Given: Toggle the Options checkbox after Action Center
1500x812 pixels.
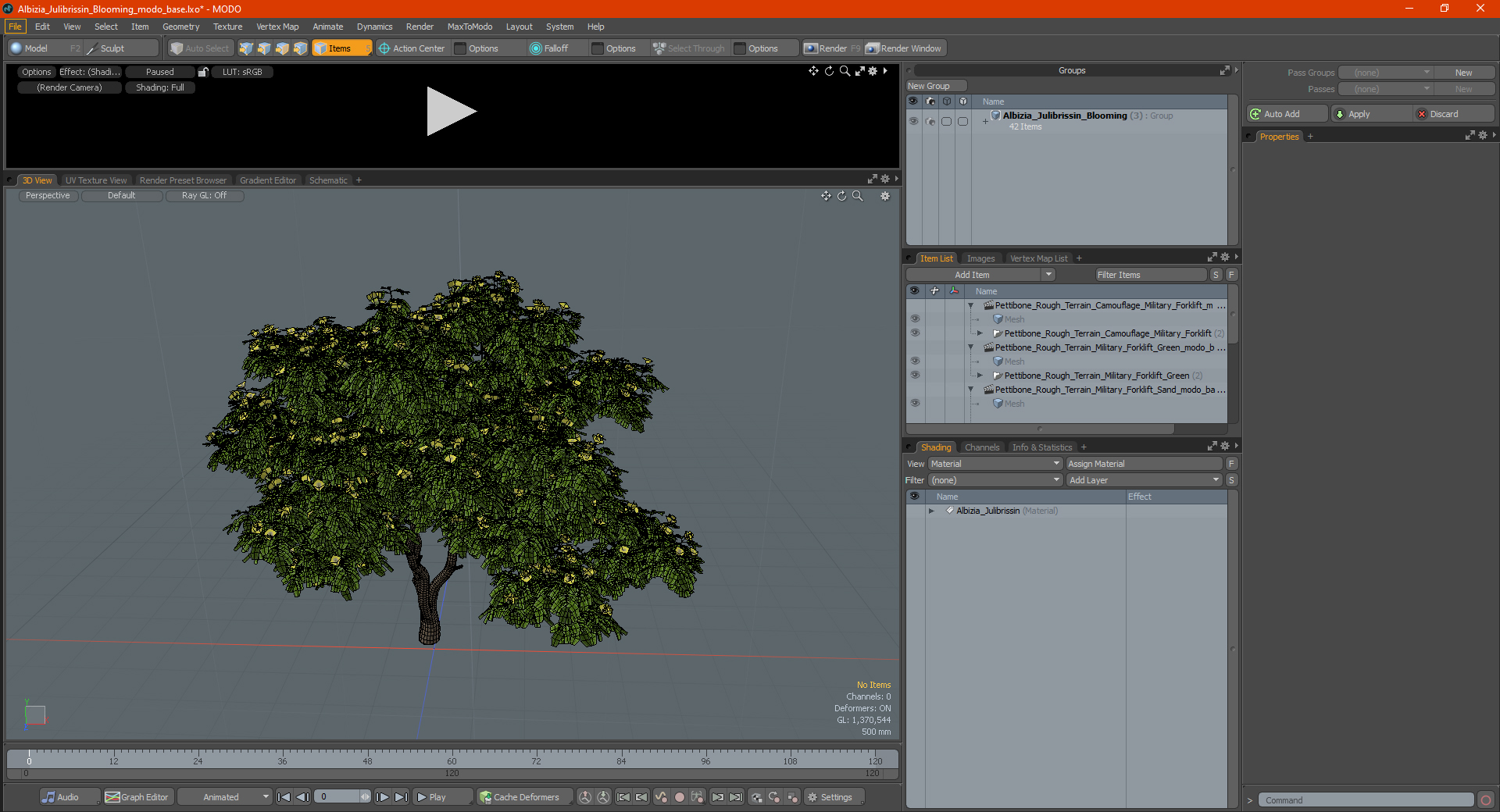Looking at the screenshot, I should pos(461,48).
